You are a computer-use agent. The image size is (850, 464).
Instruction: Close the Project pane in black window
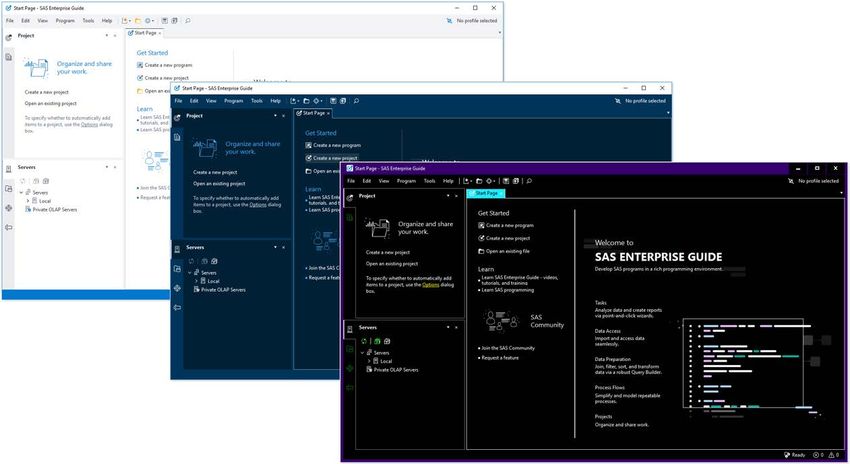click(456, 196)
